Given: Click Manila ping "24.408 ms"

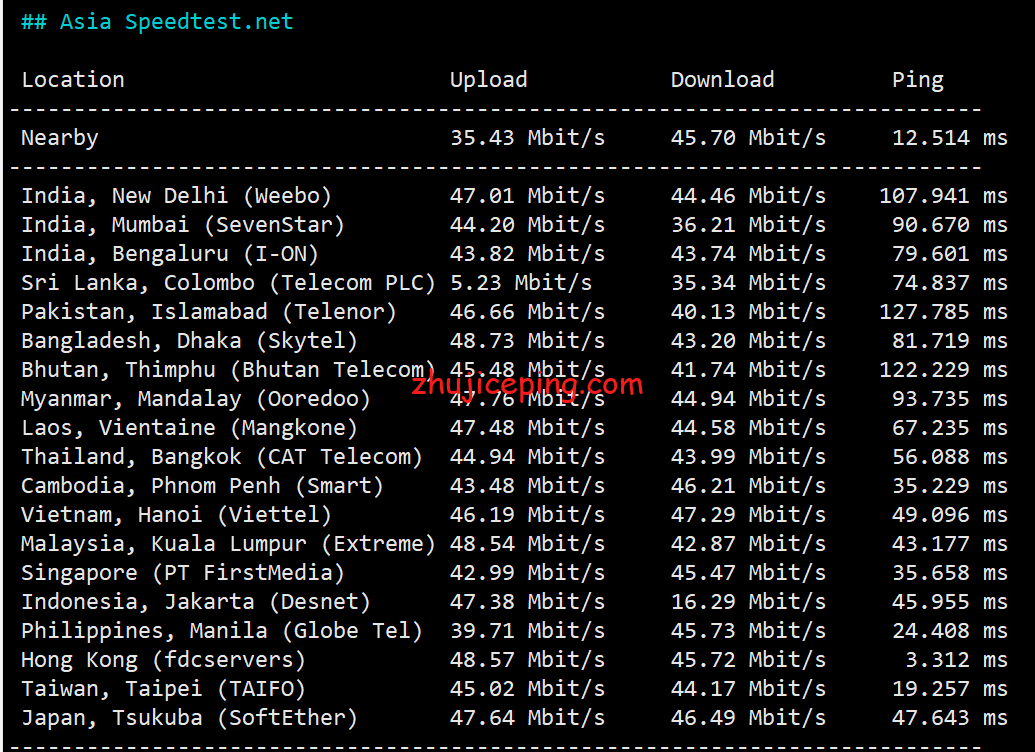Looking at the screenshot, I should (x=950, y=632).
